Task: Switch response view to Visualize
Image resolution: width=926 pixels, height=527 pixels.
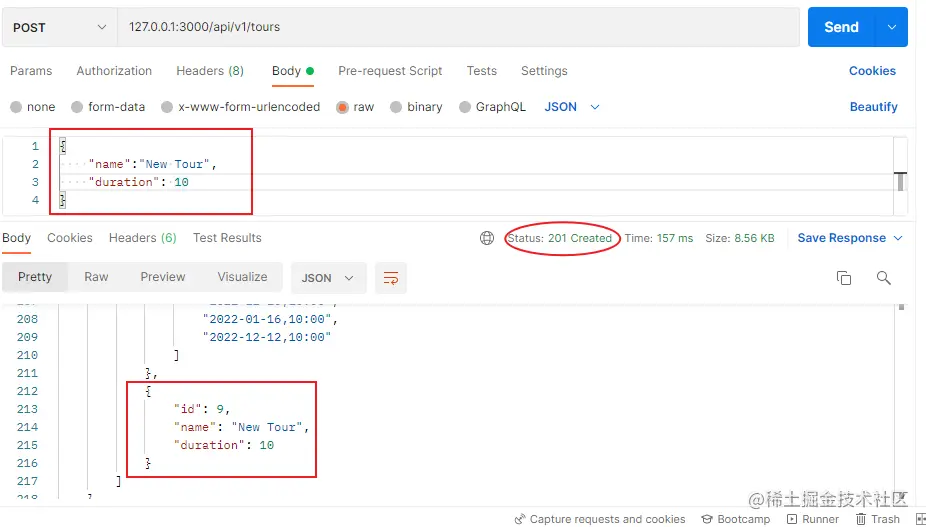Action: (242, 277)
